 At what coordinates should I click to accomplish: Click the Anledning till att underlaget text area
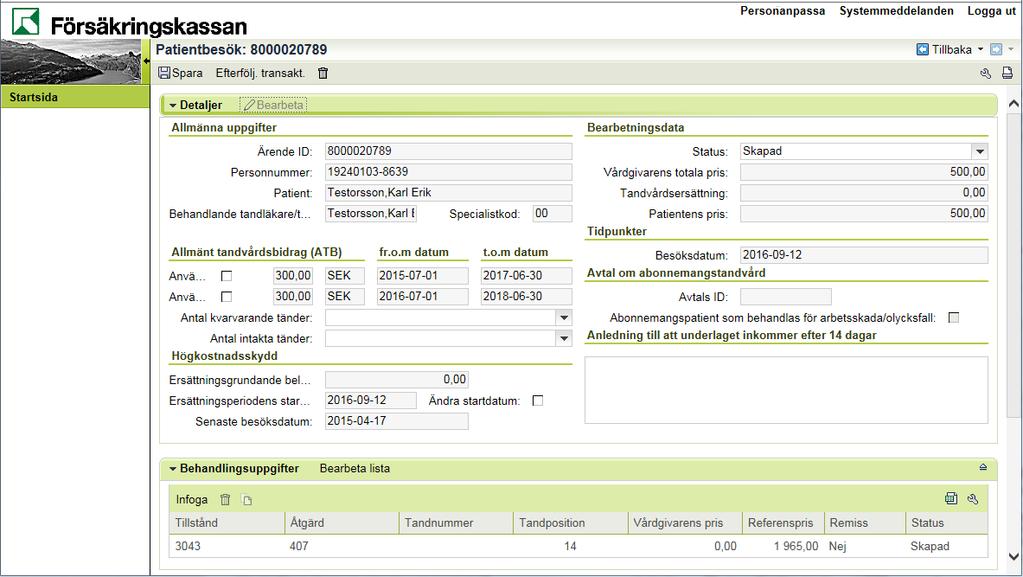786,390
